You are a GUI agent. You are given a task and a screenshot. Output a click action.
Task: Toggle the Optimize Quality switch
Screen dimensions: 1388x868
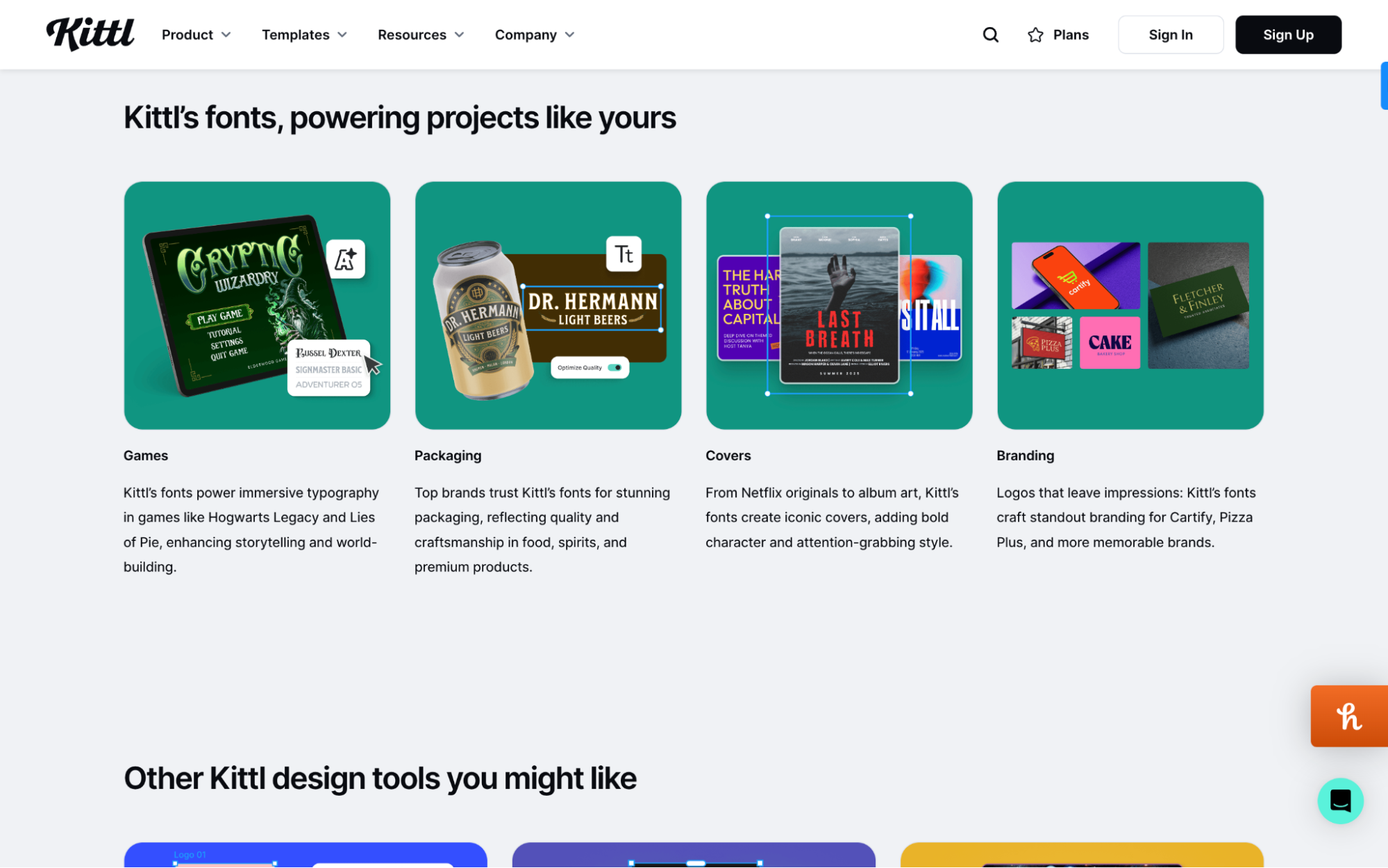[x=614, y=367]
